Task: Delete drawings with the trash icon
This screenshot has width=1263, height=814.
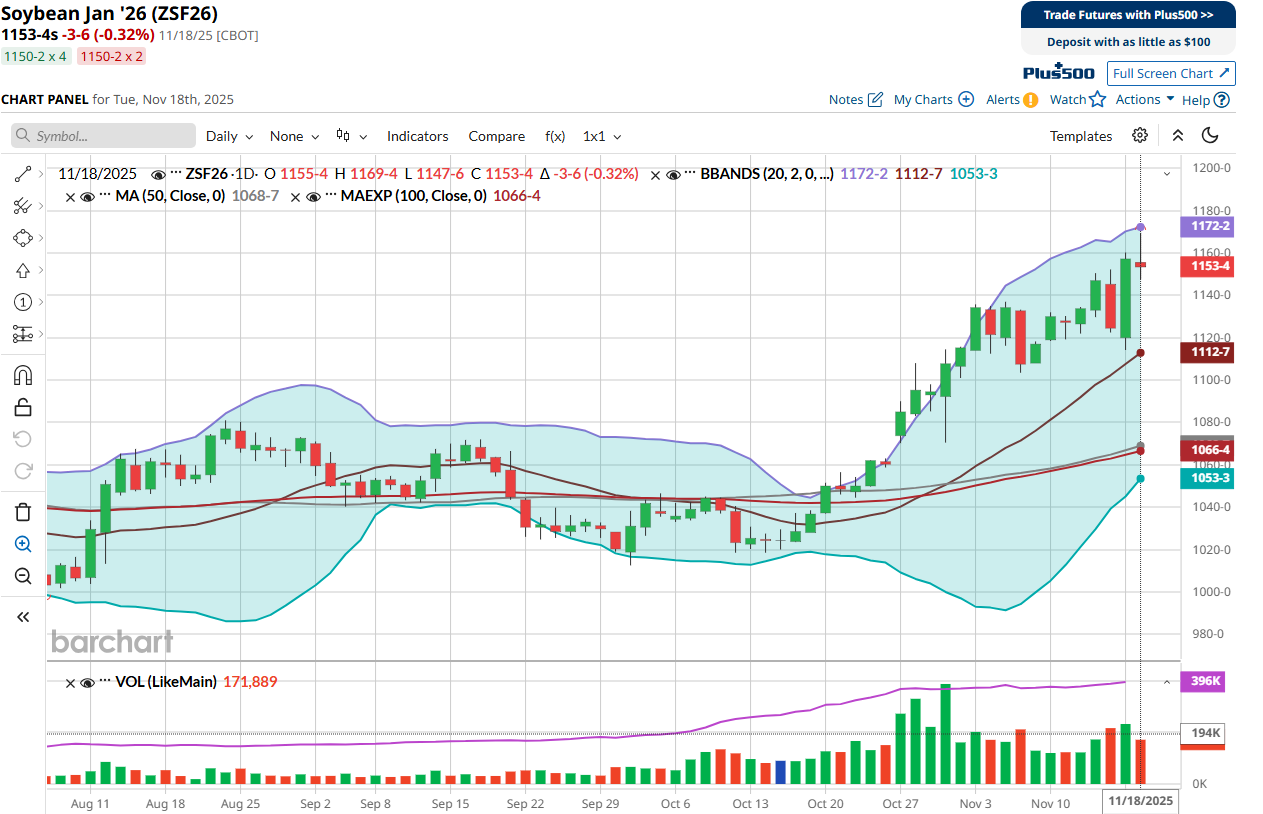Action: click(x=22, y=511)
